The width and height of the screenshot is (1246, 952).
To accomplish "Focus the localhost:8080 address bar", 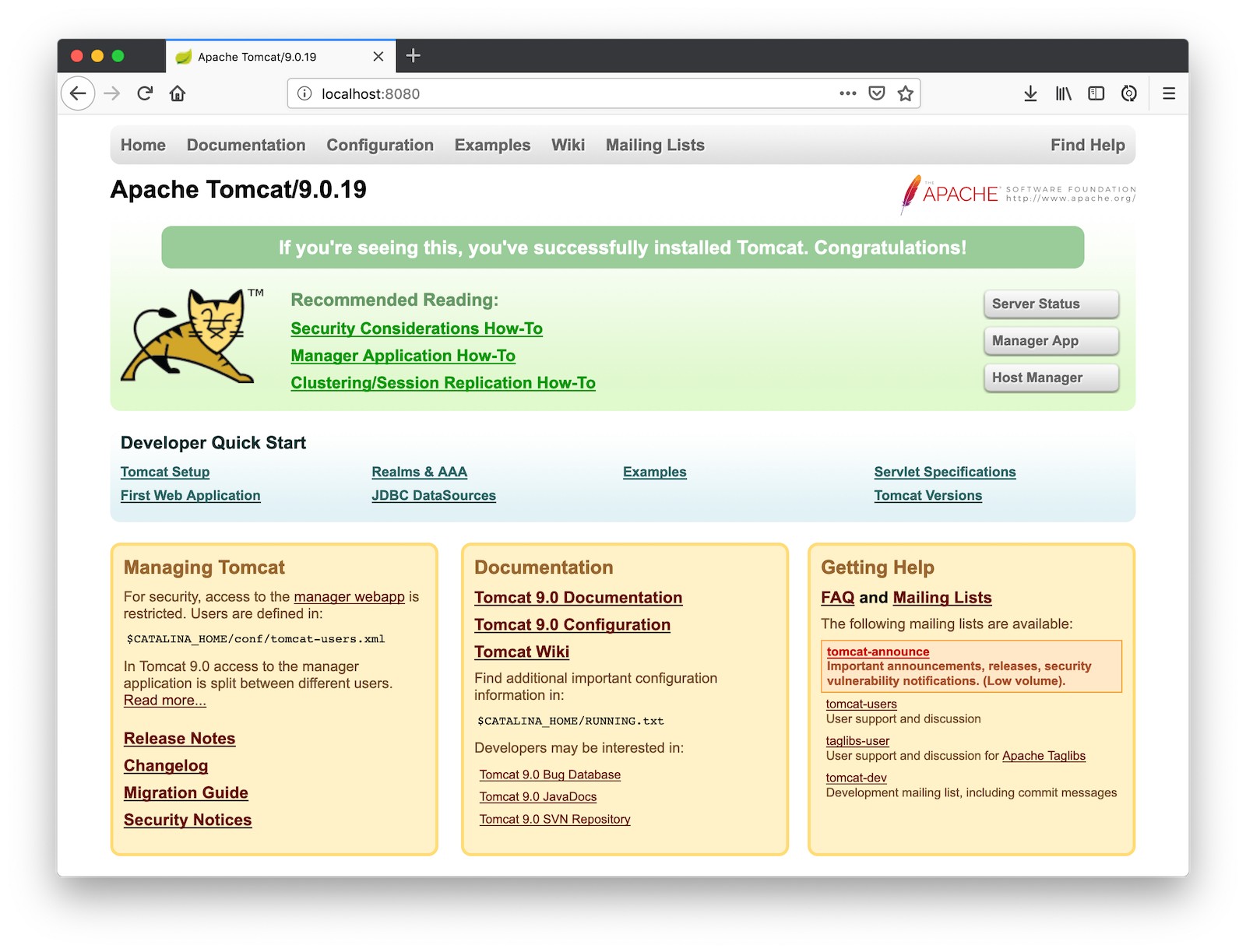I will point(568,93).
